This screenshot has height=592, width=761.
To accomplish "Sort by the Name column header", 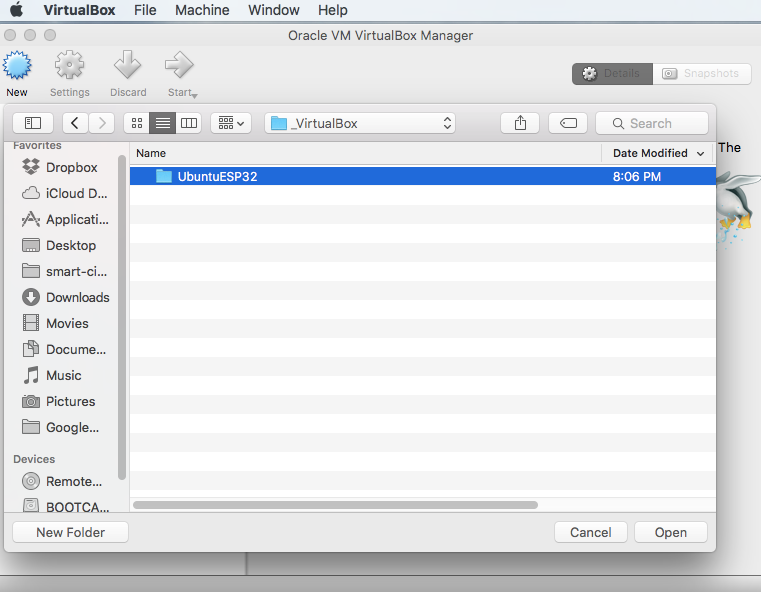I will pos(365,153).
